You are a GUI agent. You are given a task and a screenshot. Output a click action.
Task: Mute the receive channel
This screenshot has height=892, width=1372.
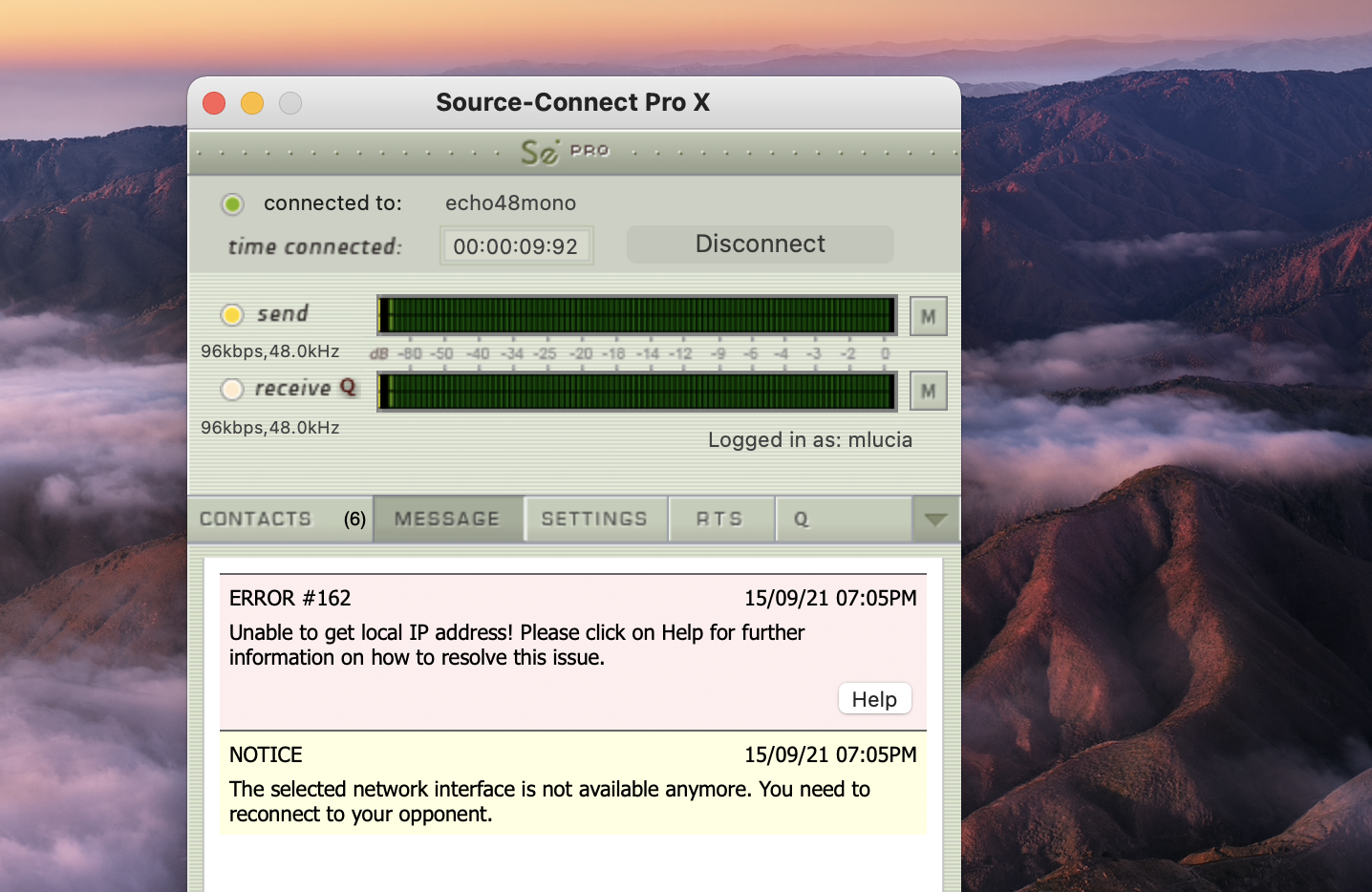[928, 392]
